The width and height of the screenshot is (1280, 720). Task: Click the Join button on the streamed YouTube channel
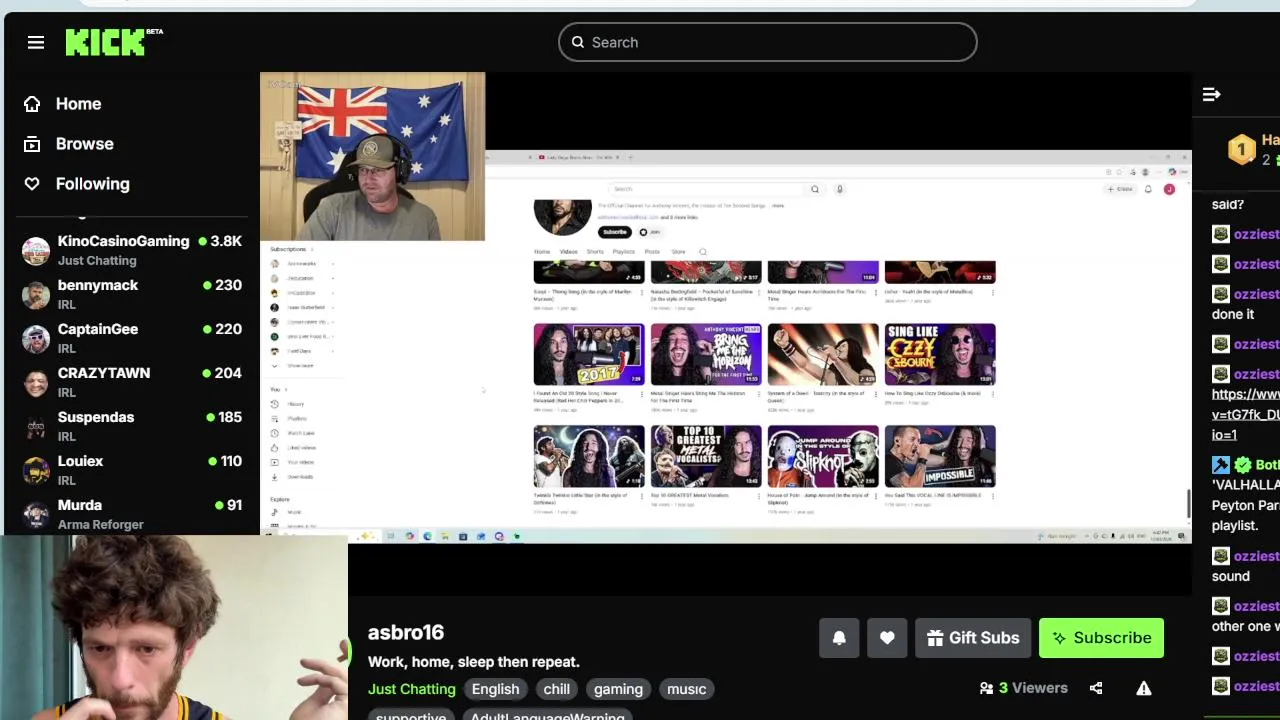coord(650,232)
